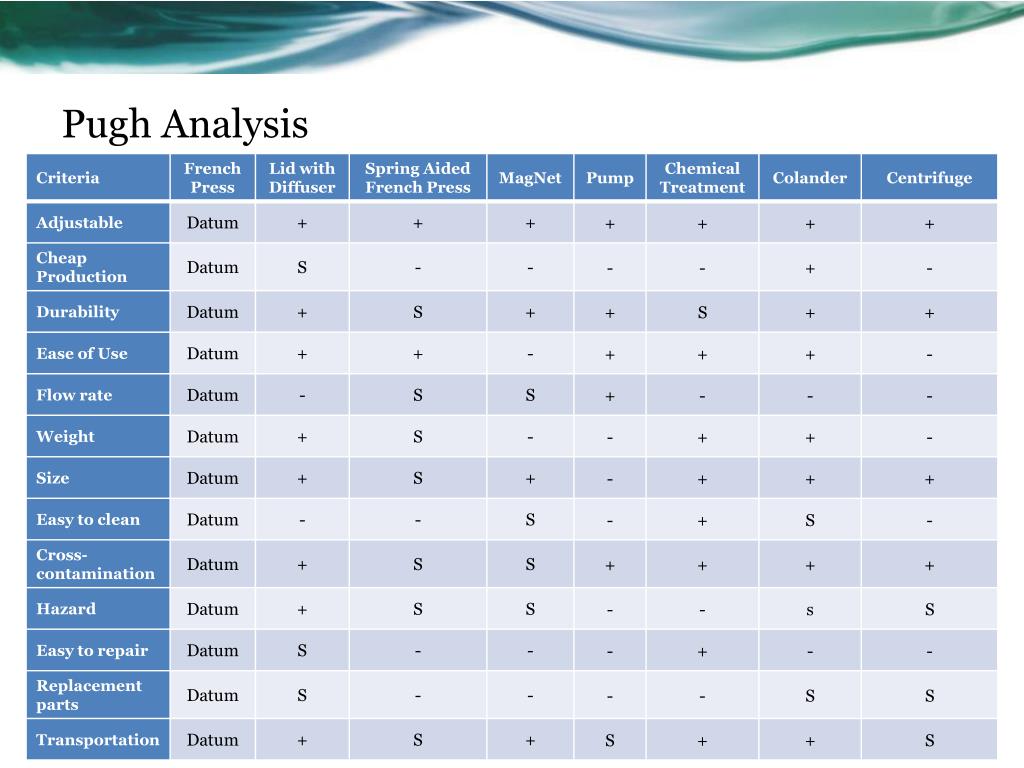1024x768 pixels.
Task: Select "S" for Weight under Spring Aided French Press
Action: [x=418, y=437]
